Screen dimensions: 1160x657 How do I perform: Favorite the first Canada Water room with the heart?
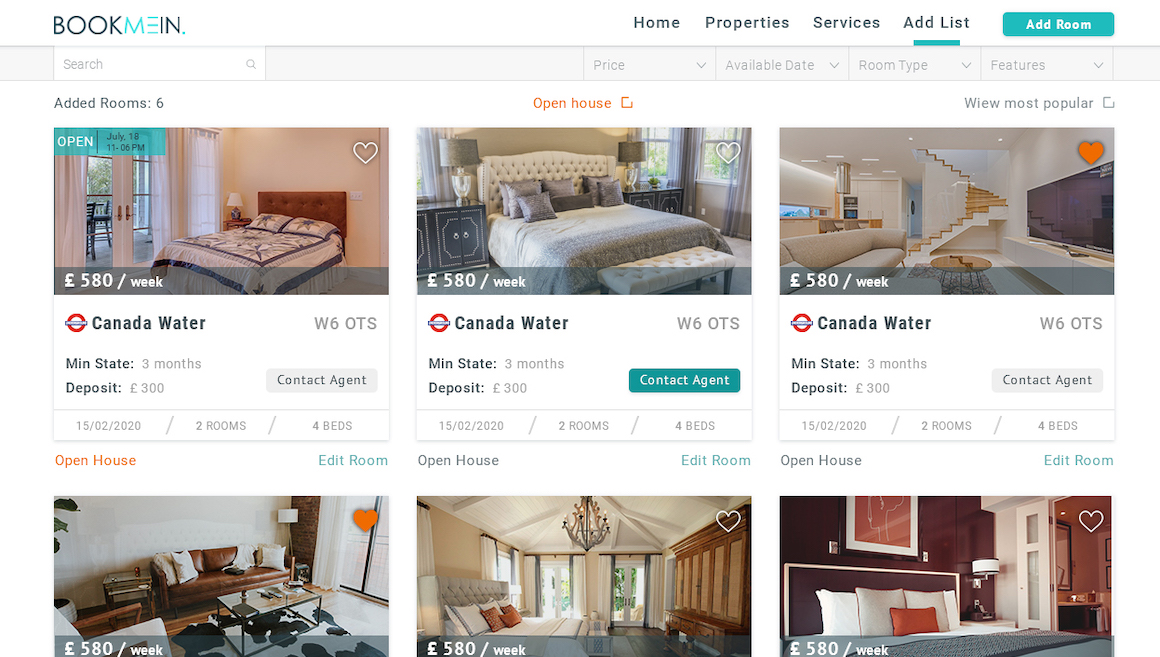[x=365, y=152]
